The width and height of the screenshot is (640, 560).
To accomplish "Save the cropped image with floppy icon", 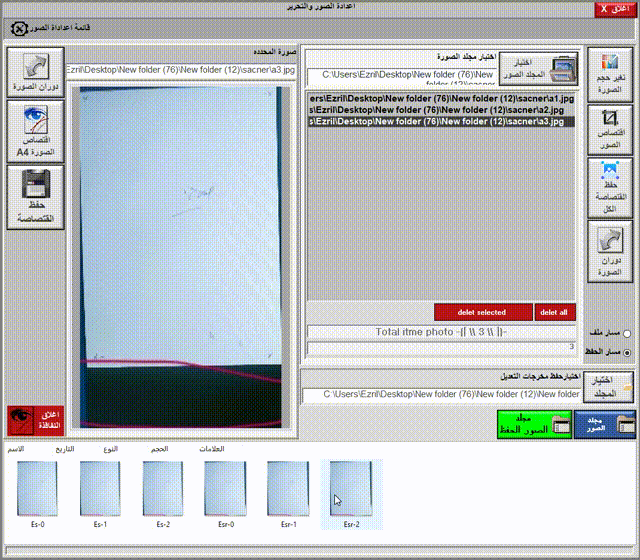I will click(x=35, y=197).
